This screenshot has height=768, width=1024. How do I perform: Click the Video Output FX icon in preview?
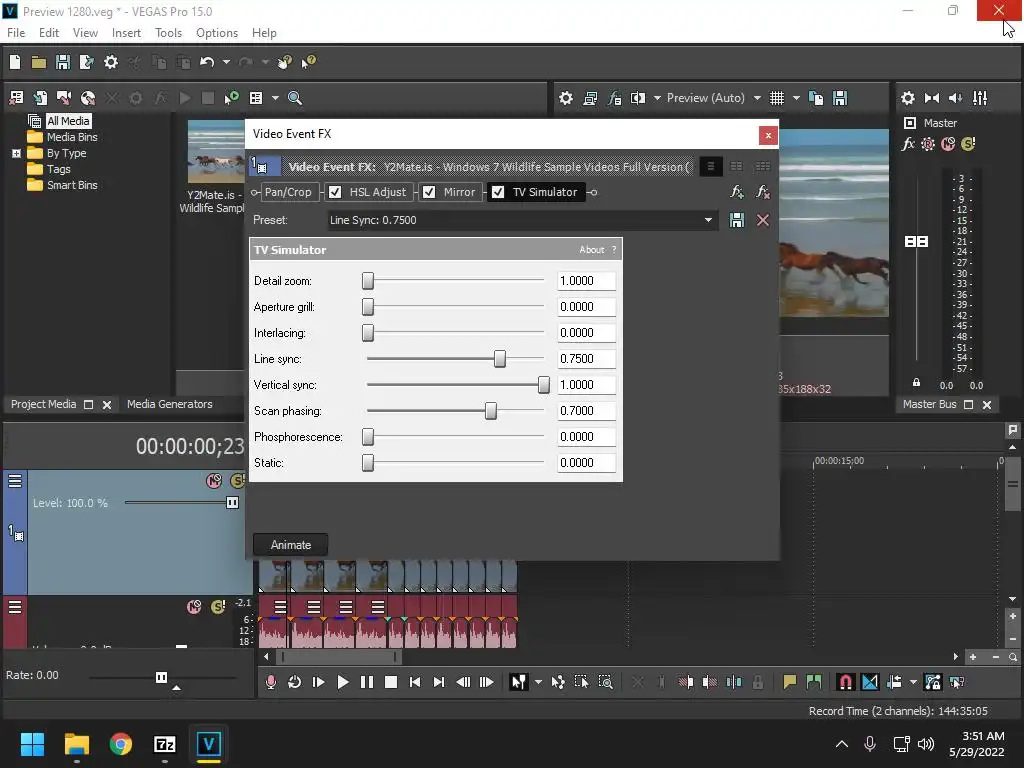tap(615, 98)
